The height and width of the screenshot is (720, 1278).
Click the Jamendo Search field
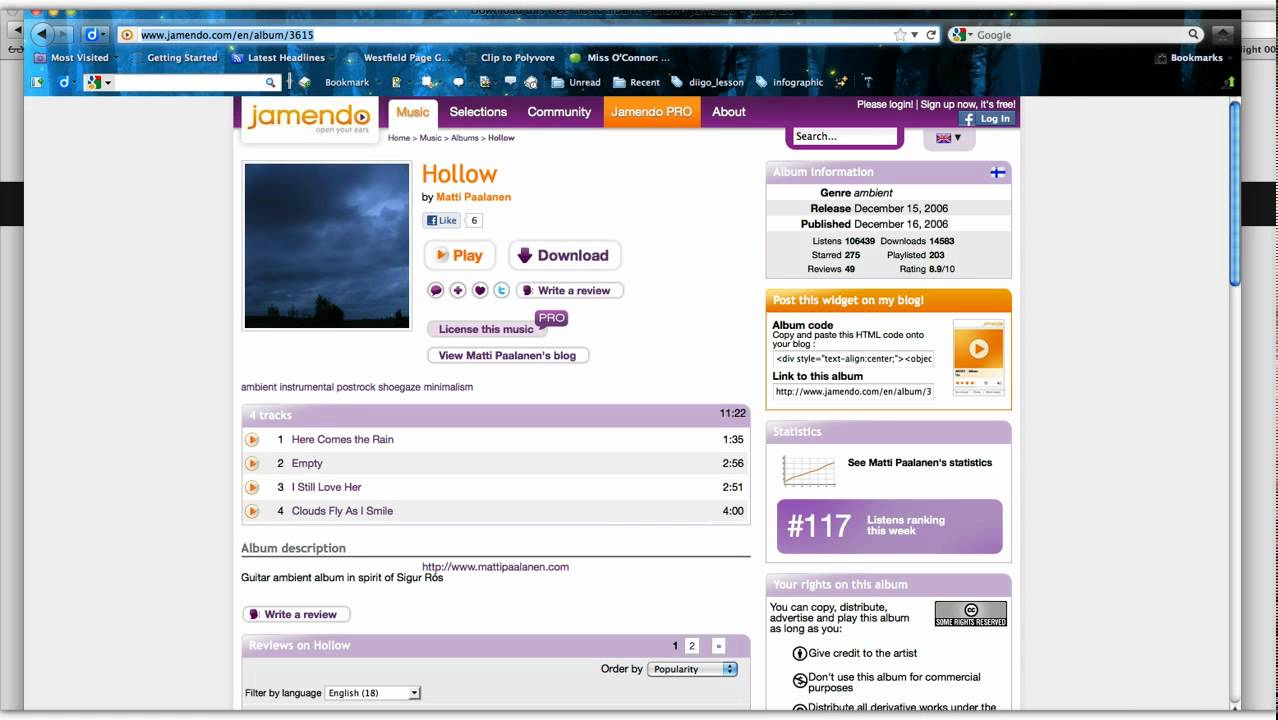click(x=844, y=136)
